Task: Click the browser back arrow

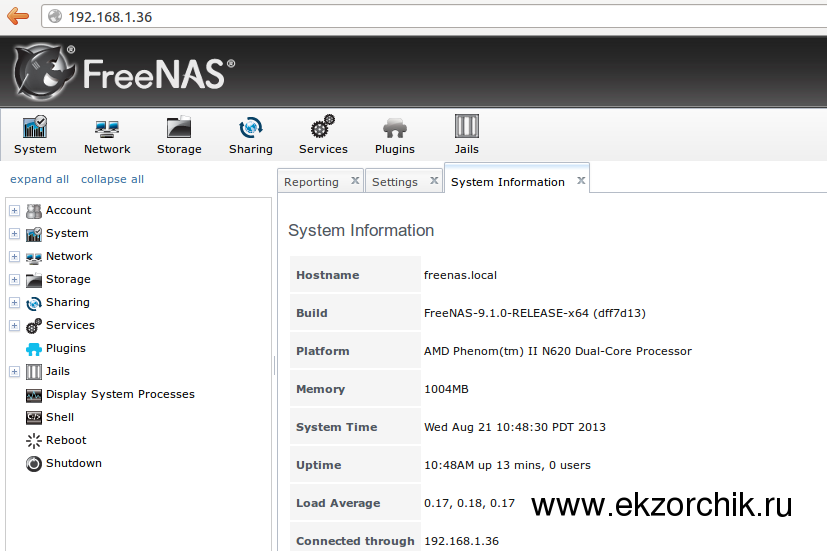Action: pyautogui.click(x=17, y=16)
